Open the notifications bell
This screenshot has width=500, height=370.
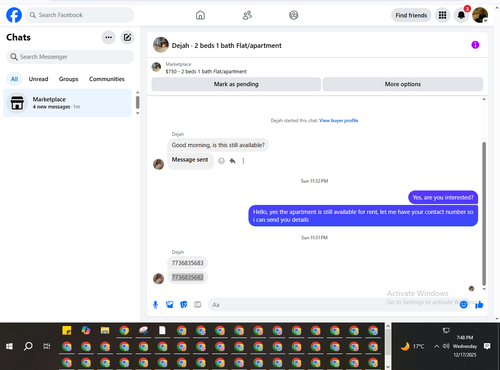[x=461, y=15]
